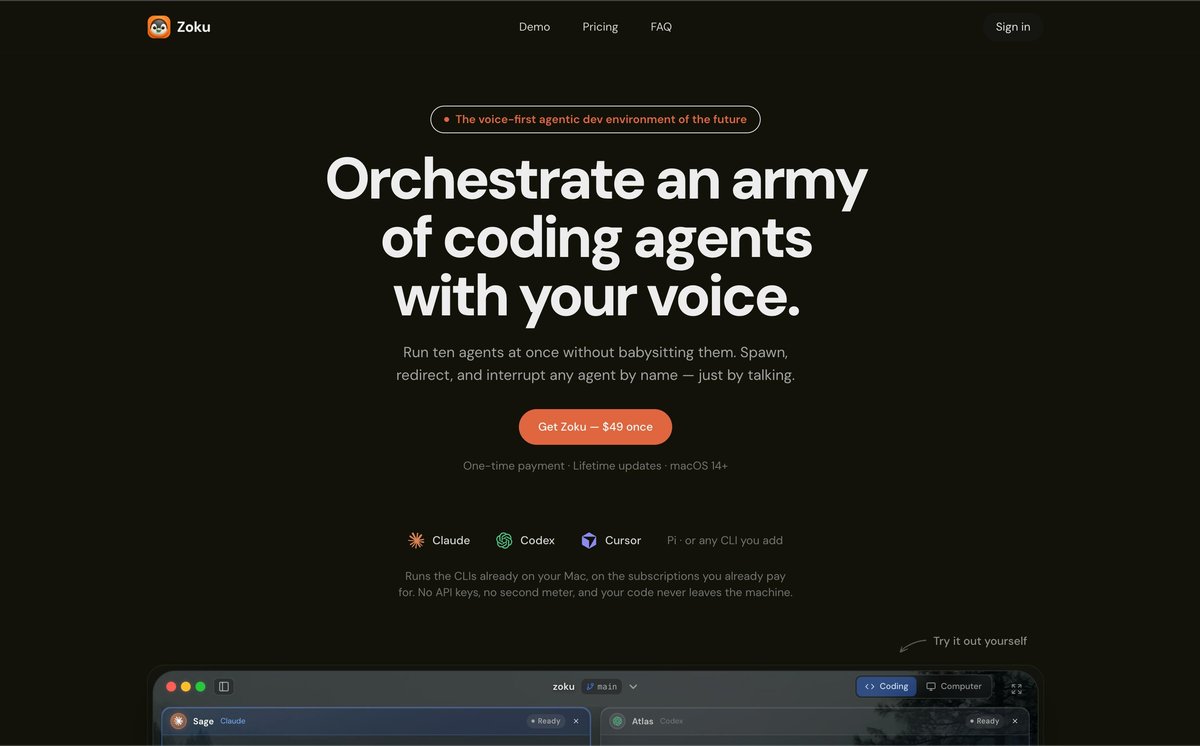
Task: Open the FAQ nav item
Action: click(x=661, y=27)
